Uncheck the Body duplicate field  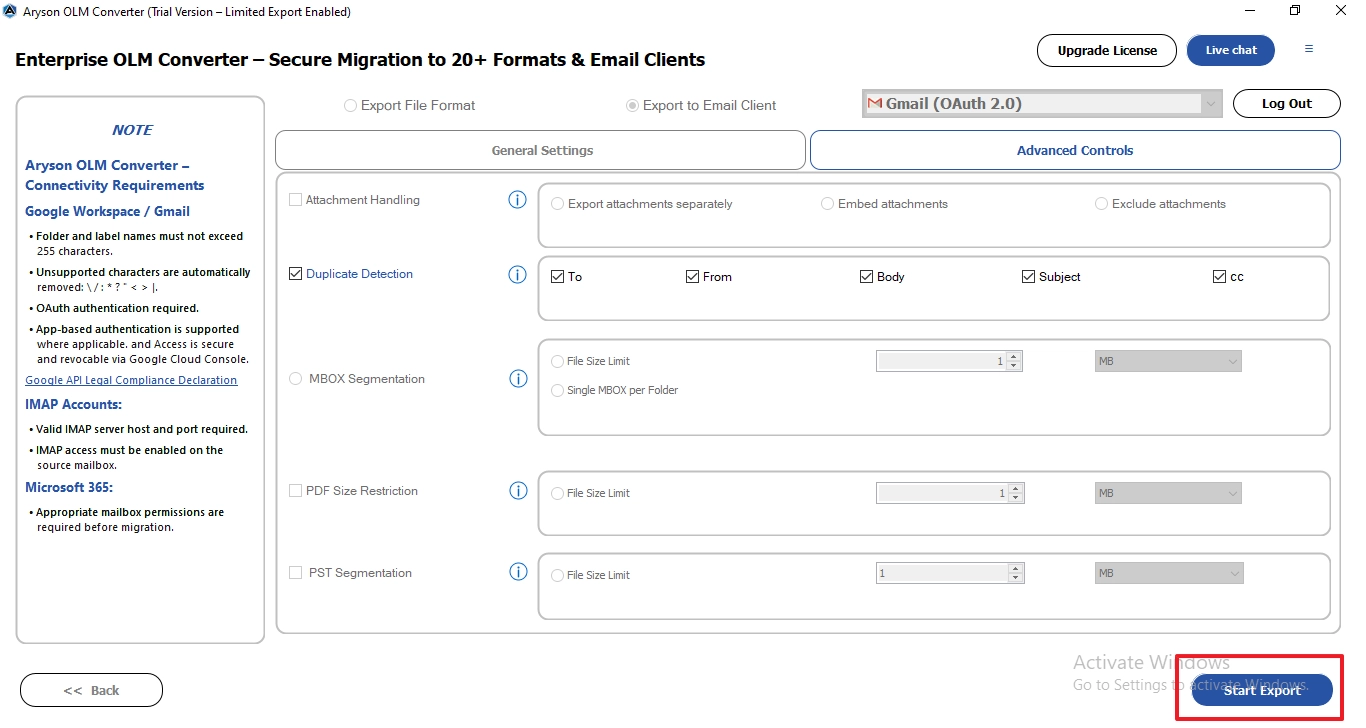[866, 277]
